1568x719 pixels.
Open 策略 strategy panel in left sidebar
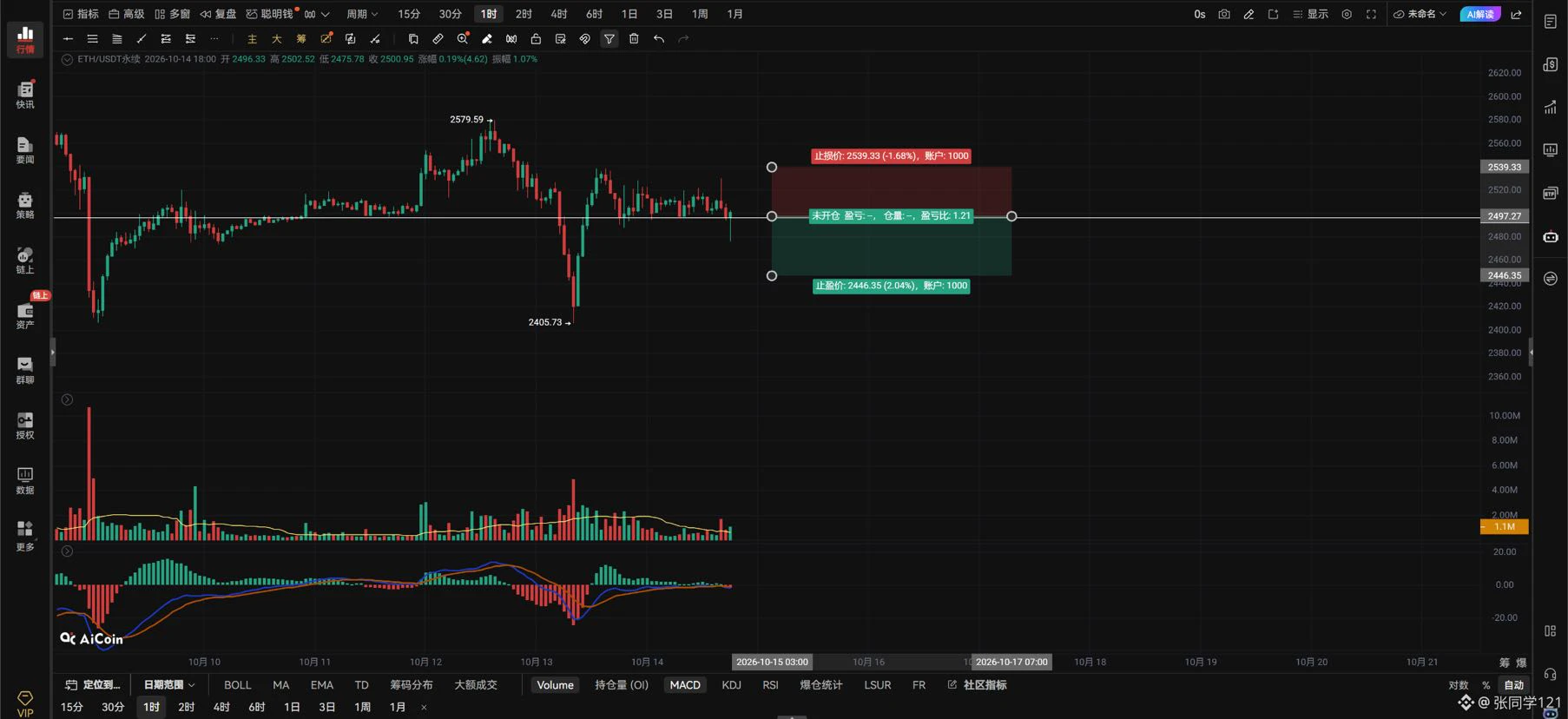pos(25,205)
